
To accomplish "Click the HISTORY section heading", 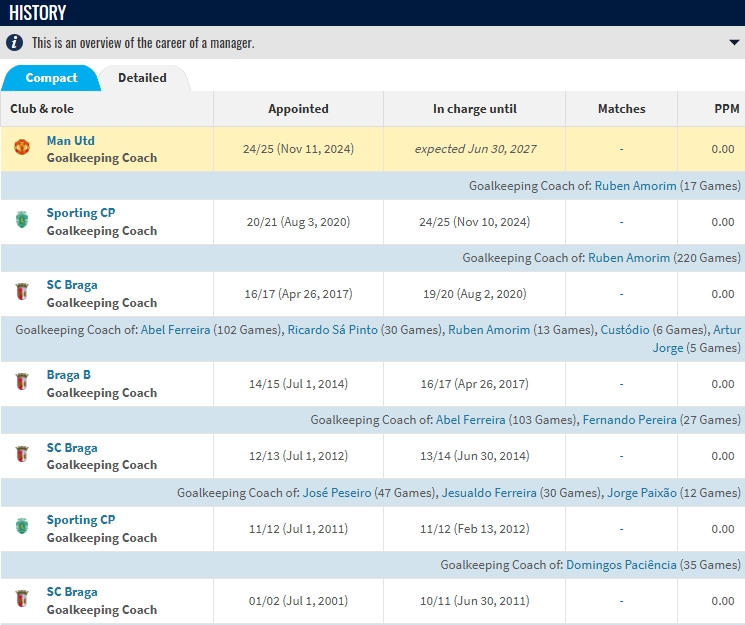I will pos(38,13).
